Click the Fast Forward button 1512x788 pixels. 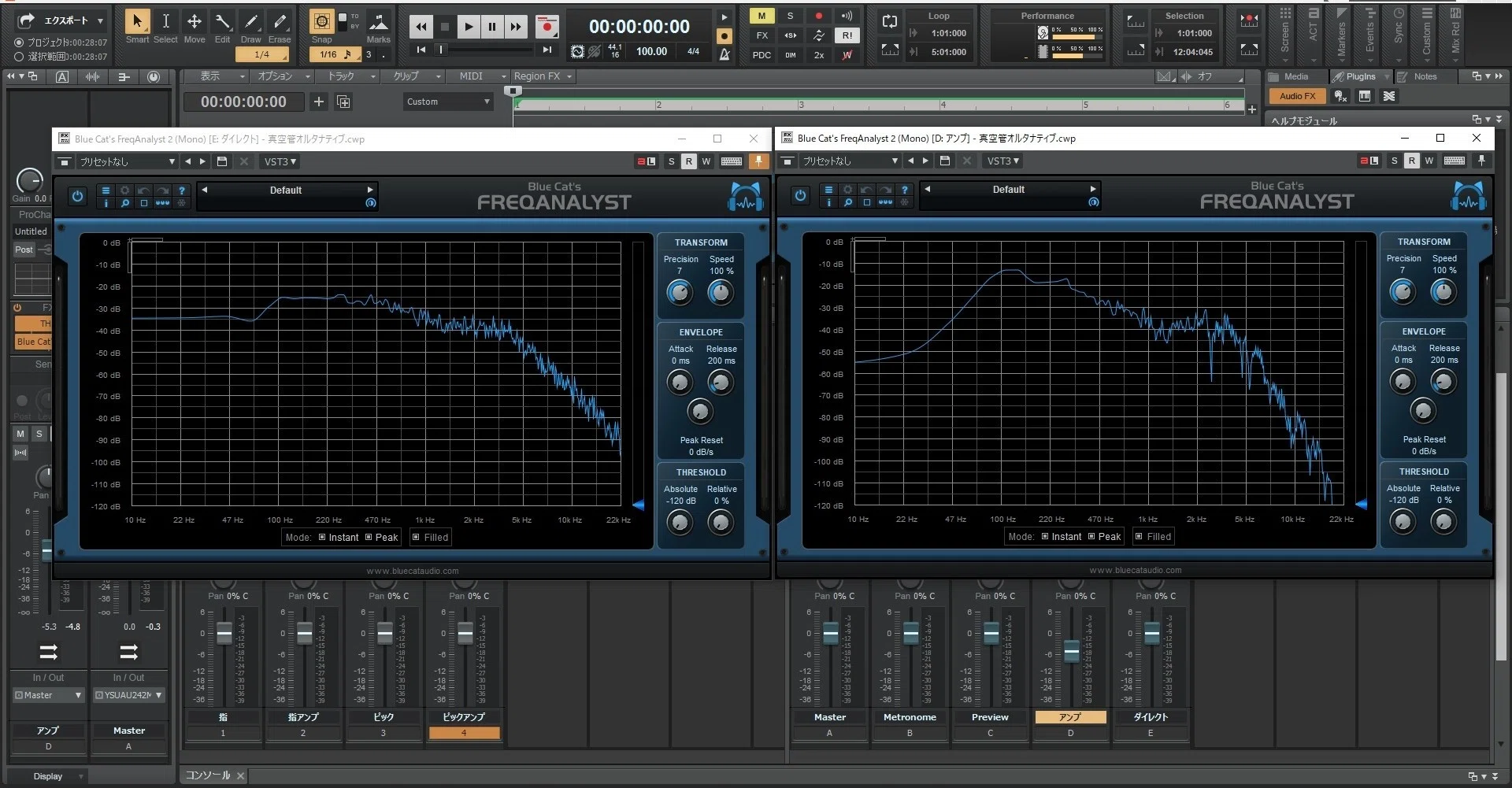(x=516, y=27)
